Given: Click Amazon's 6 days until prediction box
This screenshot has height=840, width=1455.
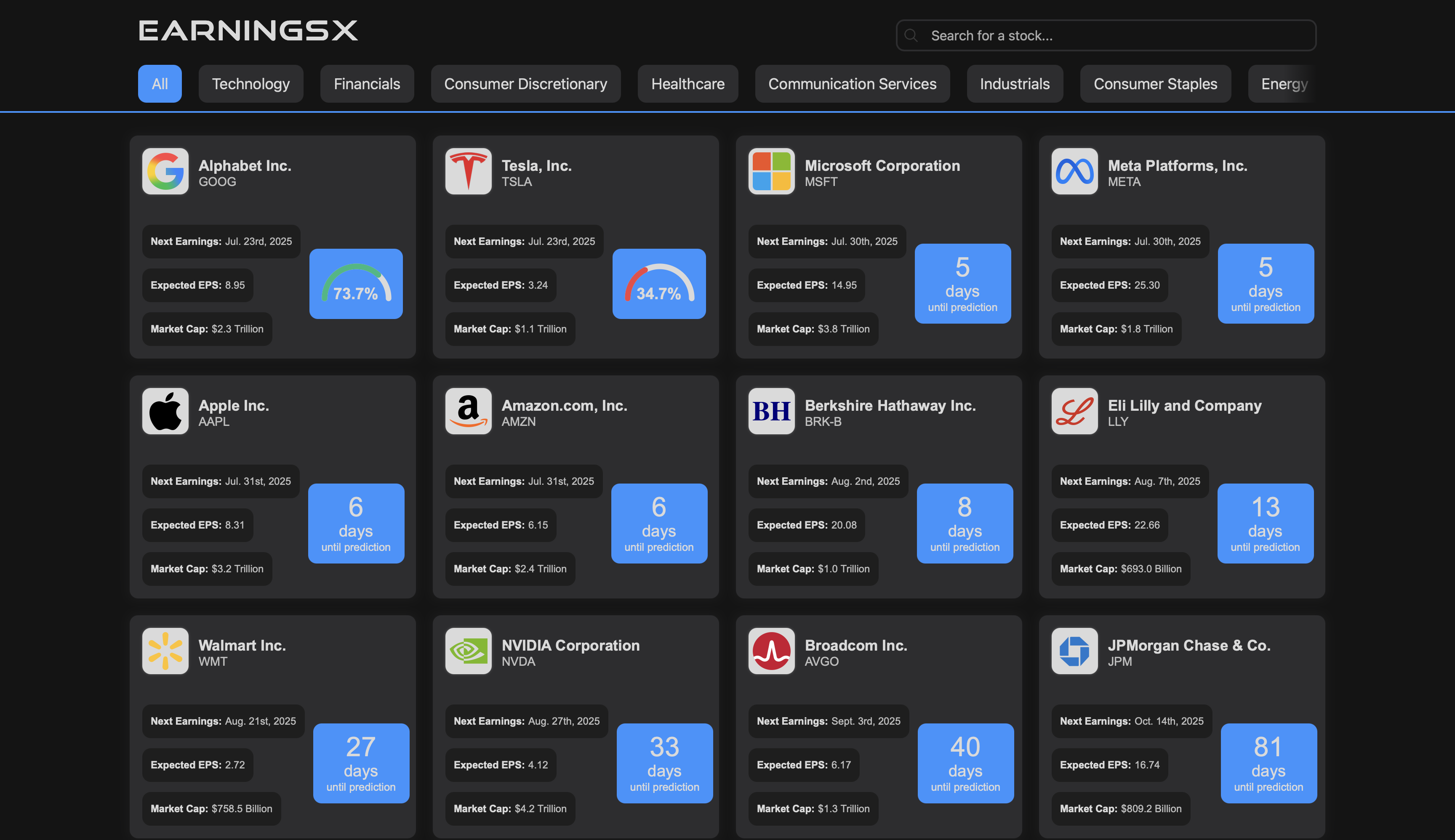Looking at the screenshot, I should pos(658,523).
